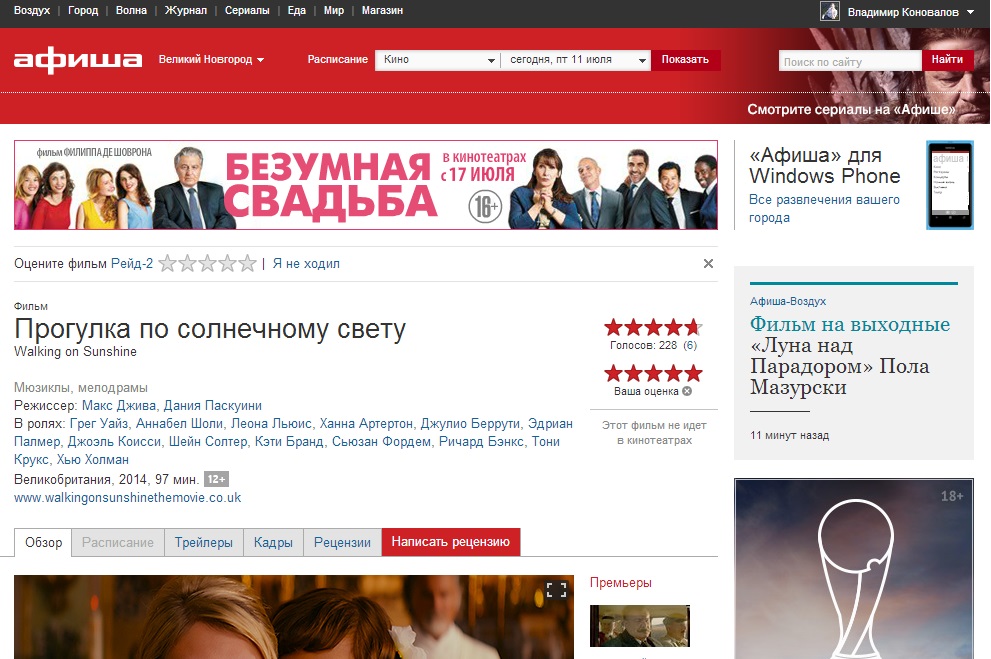Open «Афиша» для Windows Phone heading
The width and height of the screenshot is (991, 659).
[824, 166]
